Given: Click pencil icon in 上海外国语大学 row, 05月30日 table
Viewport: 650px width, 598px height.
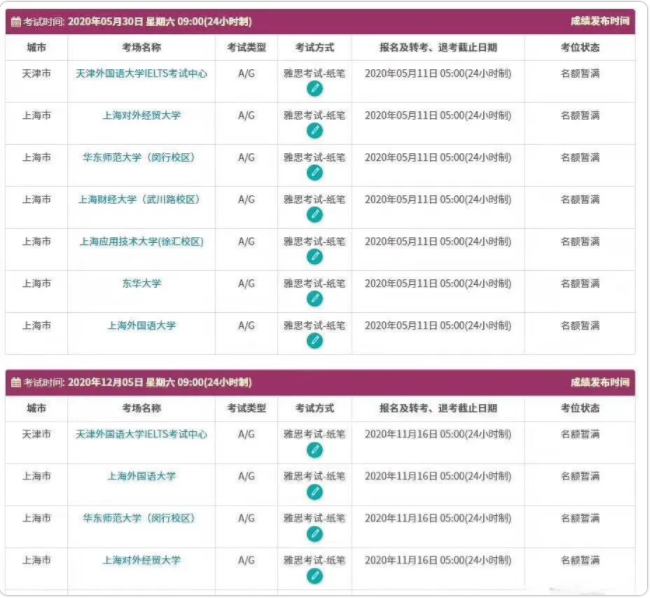Looking at the screenshot, I should [x=315, y=341].
